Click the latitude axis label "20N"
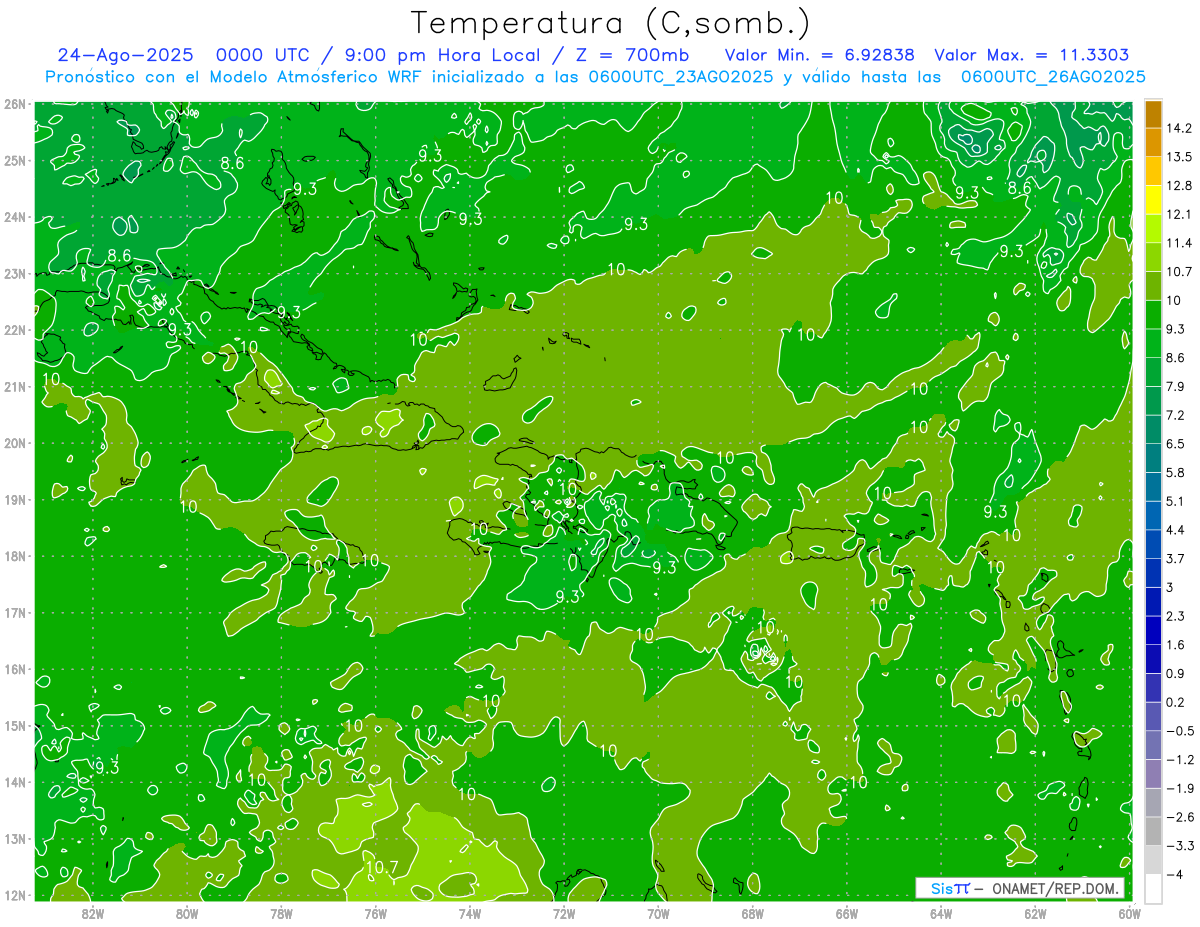 pos(15,443)
